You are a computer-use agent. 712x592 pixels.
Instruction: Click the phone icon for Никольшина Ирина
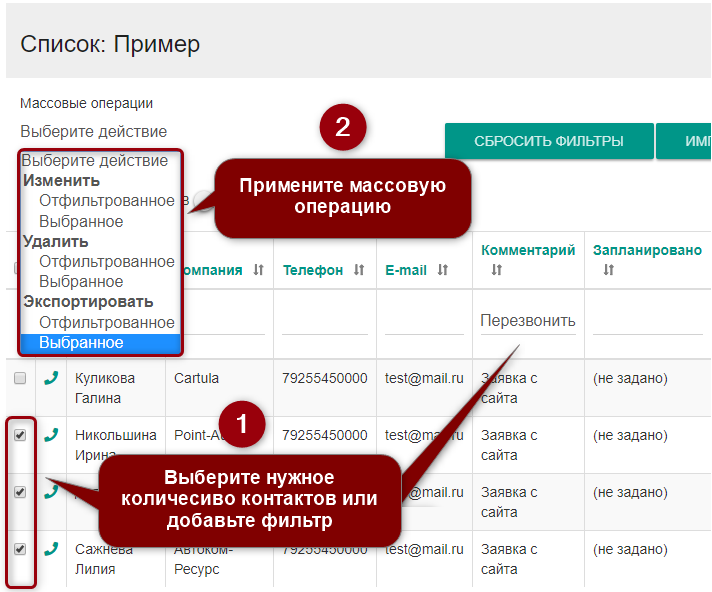point(51,435)
